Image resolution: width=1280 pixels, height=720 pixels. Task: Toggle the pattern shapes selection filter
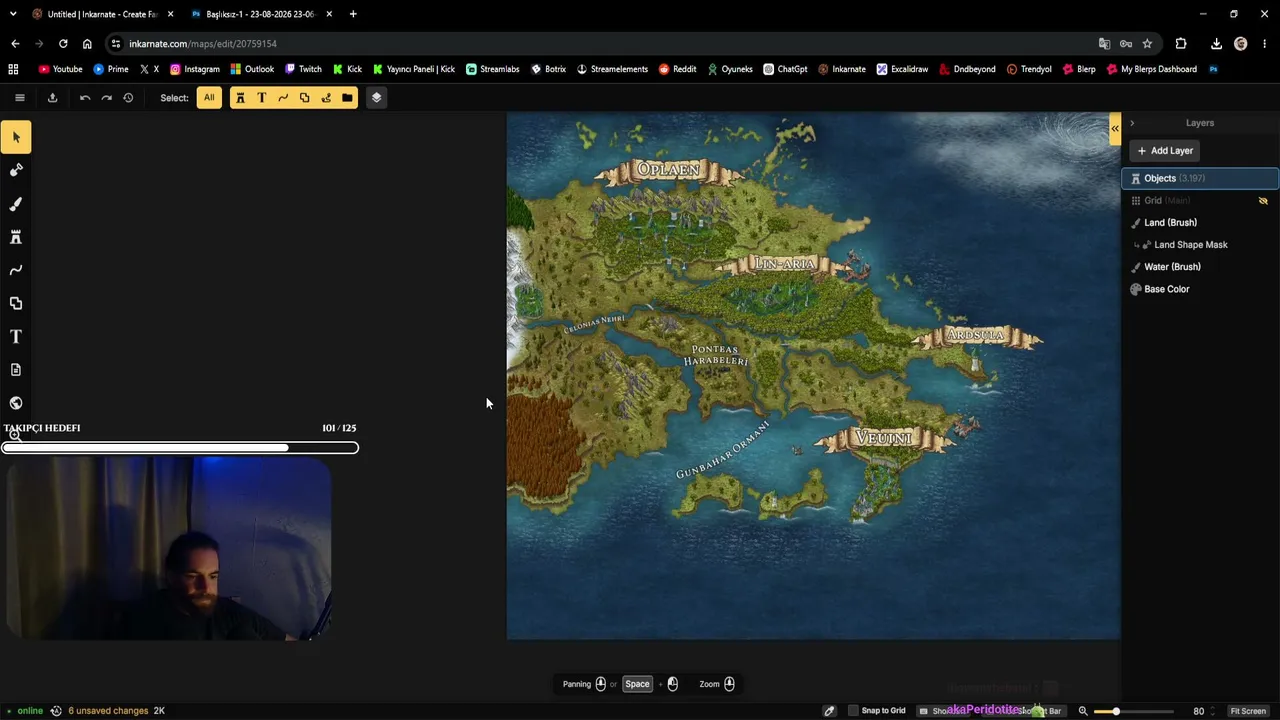pyautogui.click(x=304, y=97)
